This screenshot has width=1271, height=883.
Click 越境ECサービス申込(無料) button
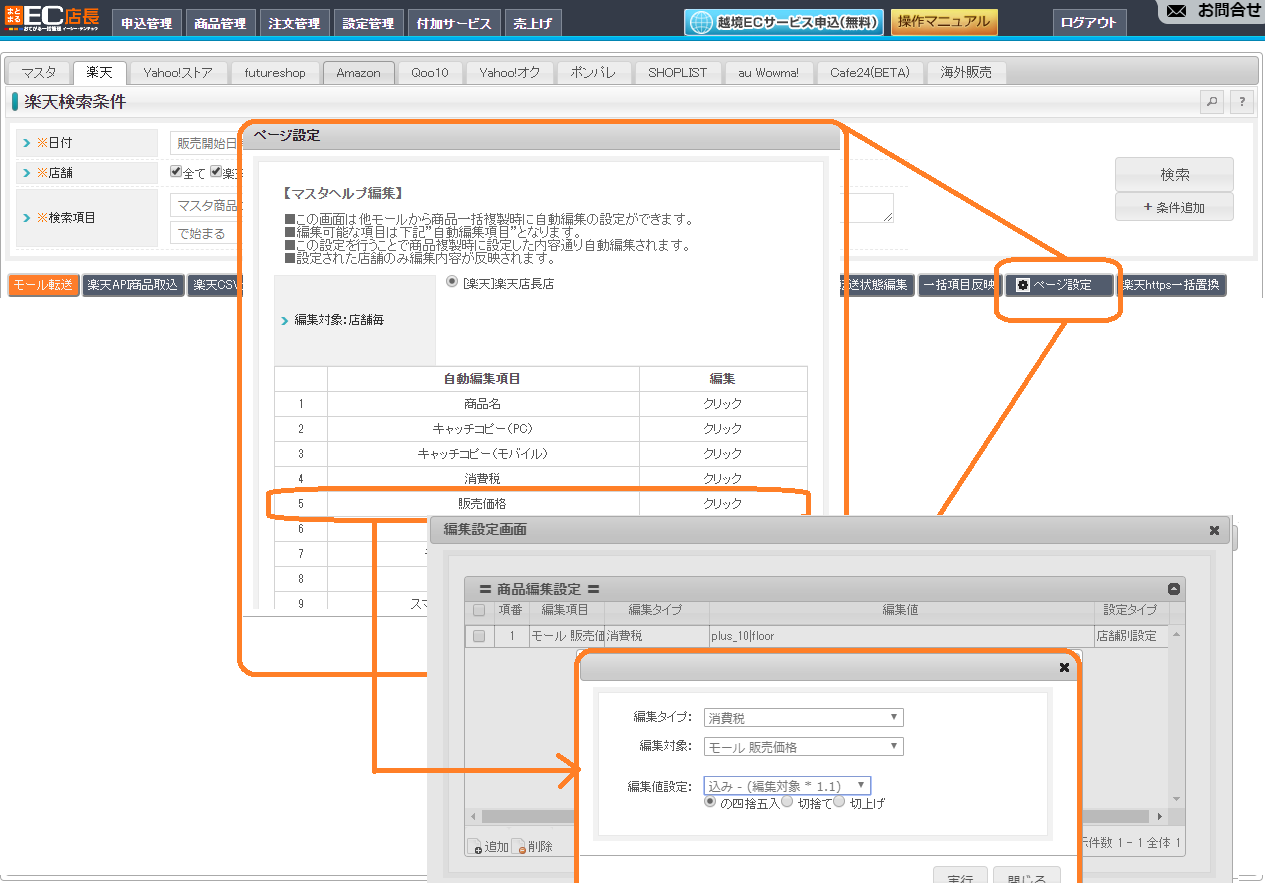tap(784, 22)
